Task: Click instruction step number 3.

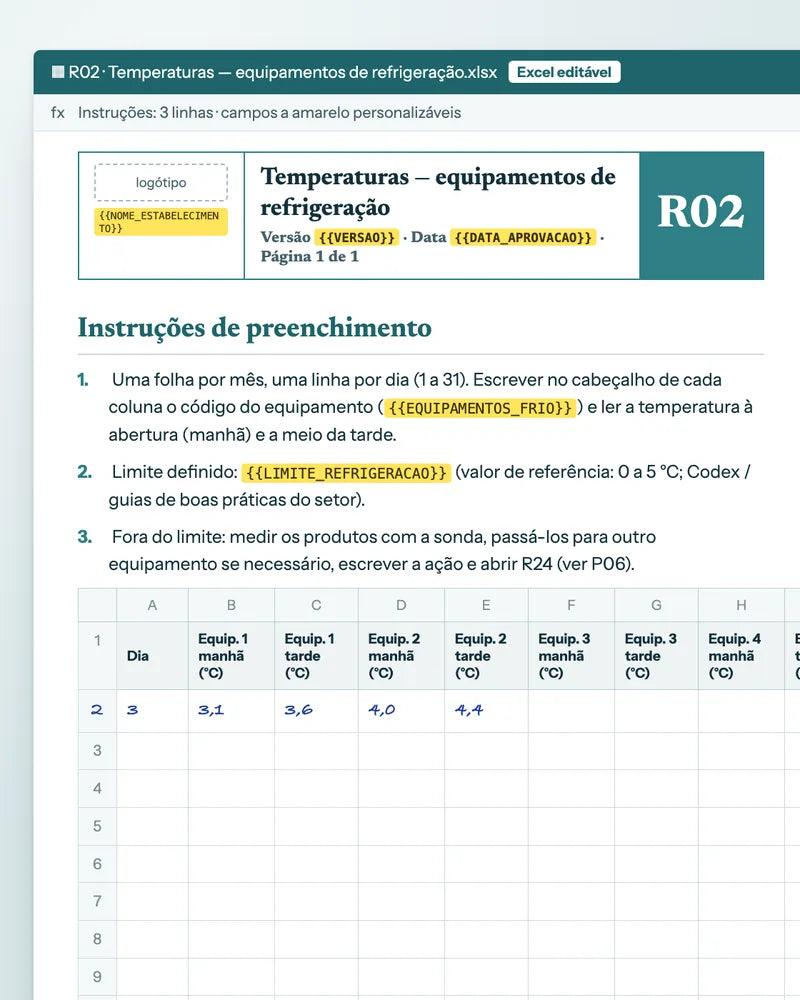Action: [x=84, y=537]
